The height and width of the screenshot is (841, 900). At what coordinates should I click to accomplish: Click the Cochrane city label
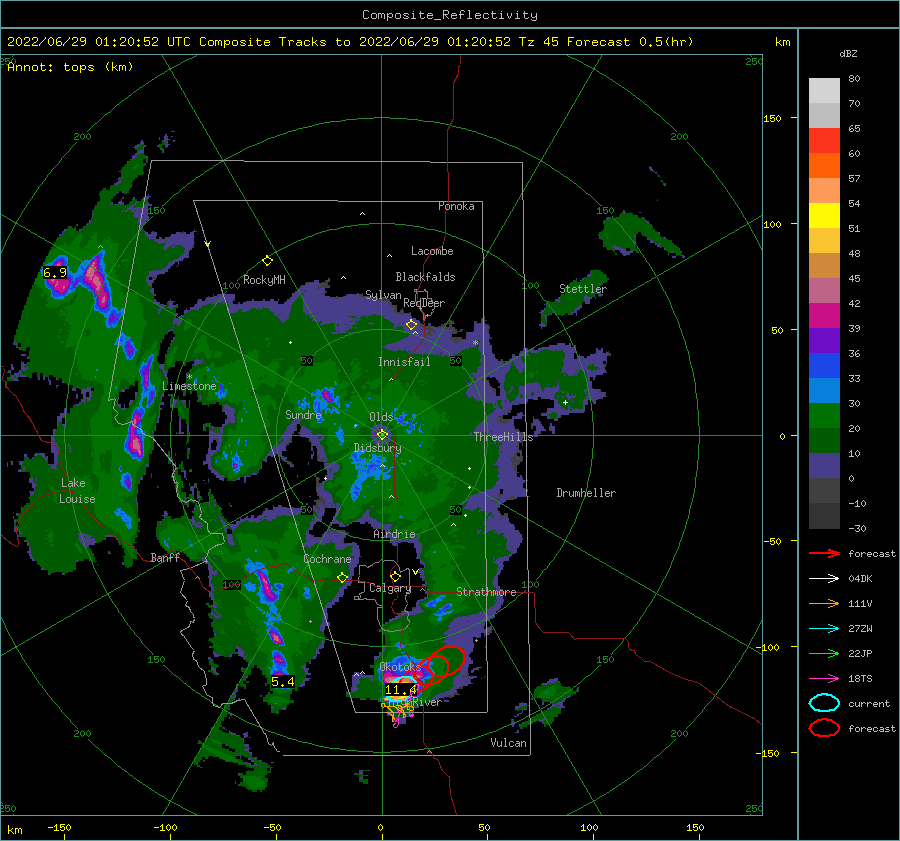[x=327, y=559]
